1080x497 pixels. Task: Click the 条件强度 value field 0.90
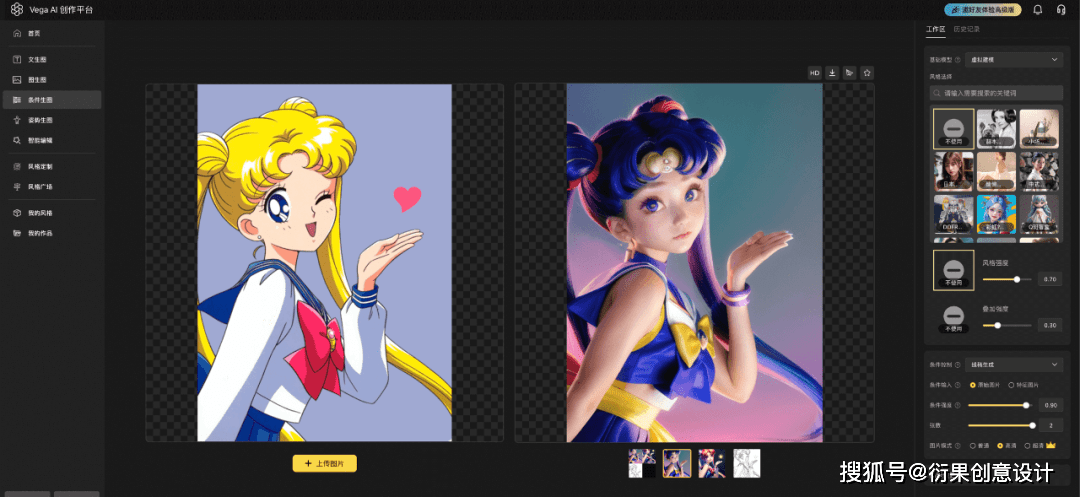click(1050, 405)
